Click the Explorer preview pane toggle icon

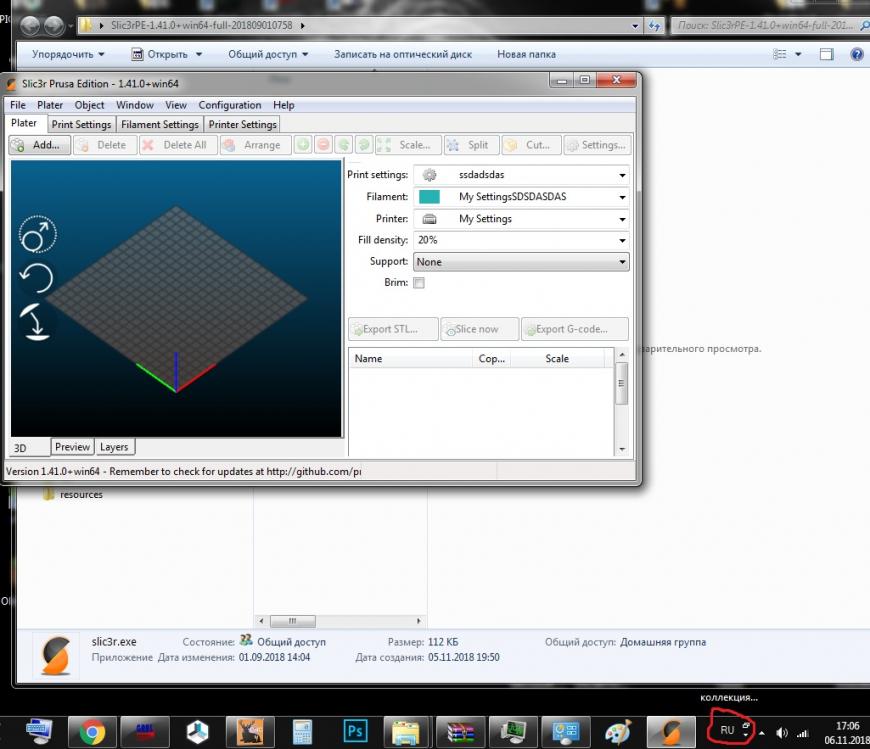[827, 54]
